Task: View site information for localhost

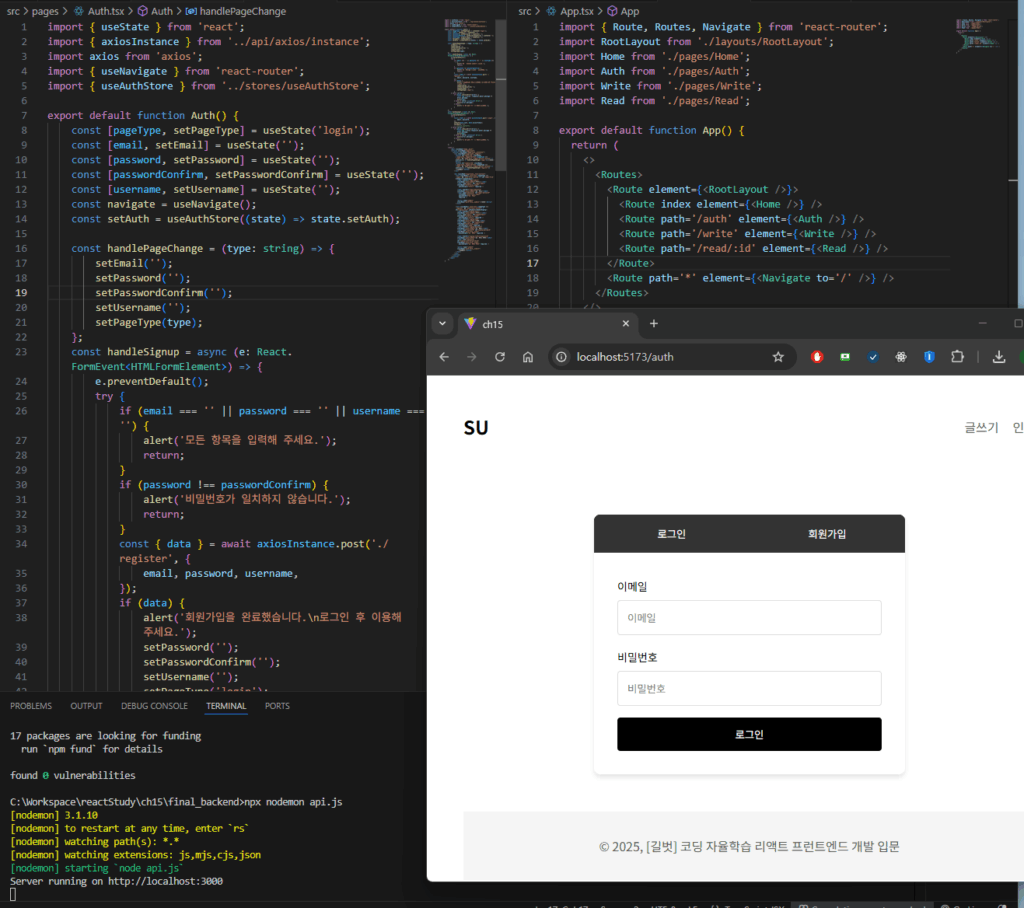Action: [562, 357]
